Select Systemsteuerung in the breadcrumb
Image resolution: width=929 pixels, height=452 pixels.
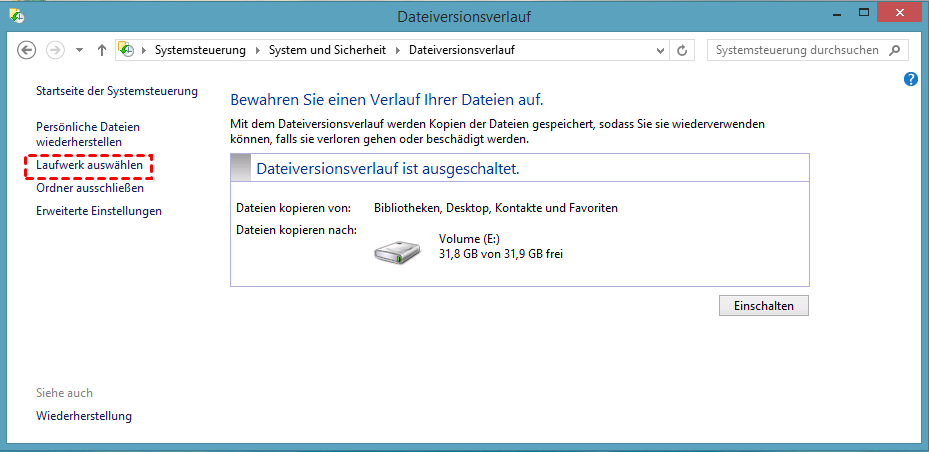point(200,50)
